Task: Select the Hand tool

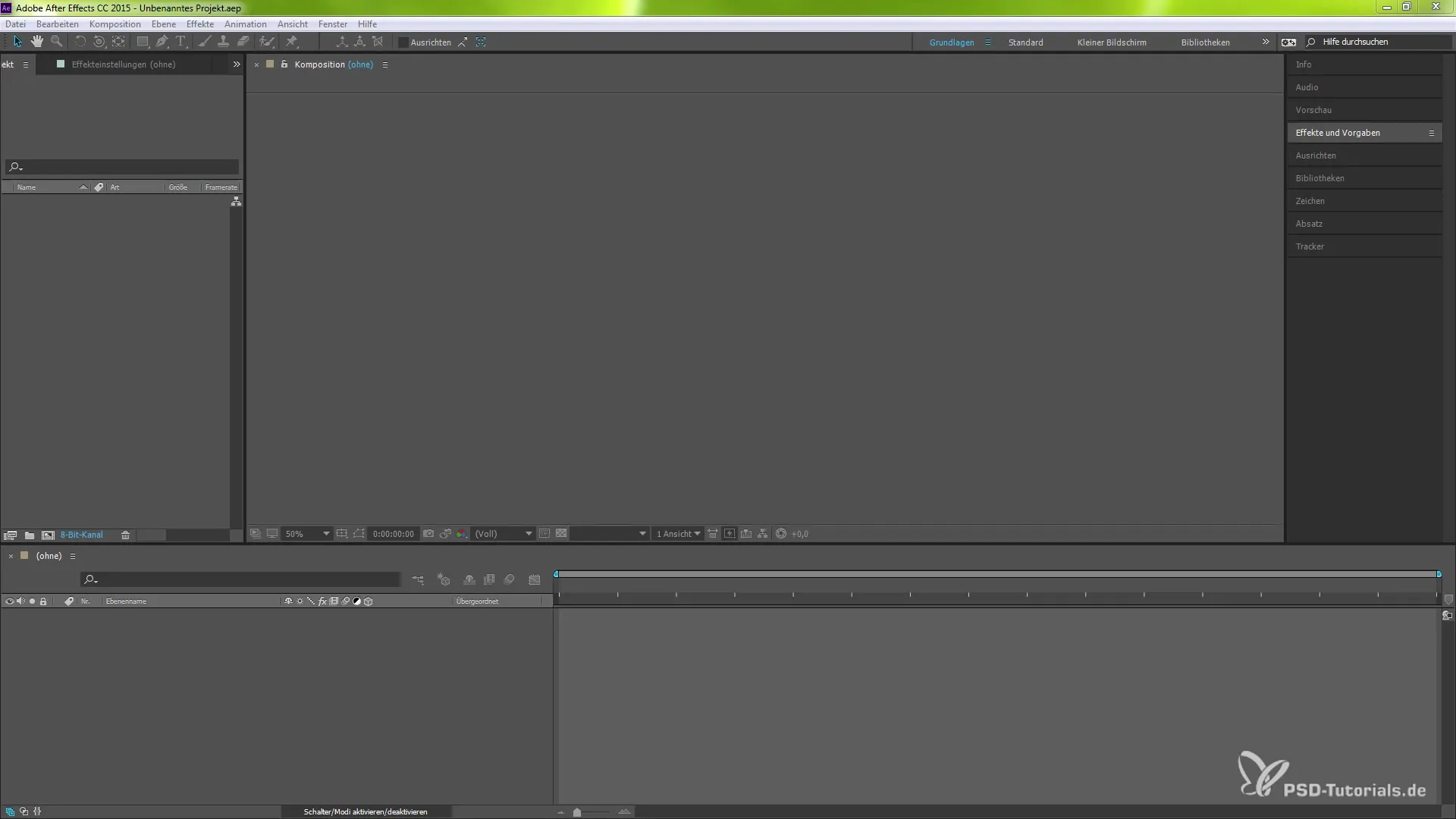Action: [37, 42]
